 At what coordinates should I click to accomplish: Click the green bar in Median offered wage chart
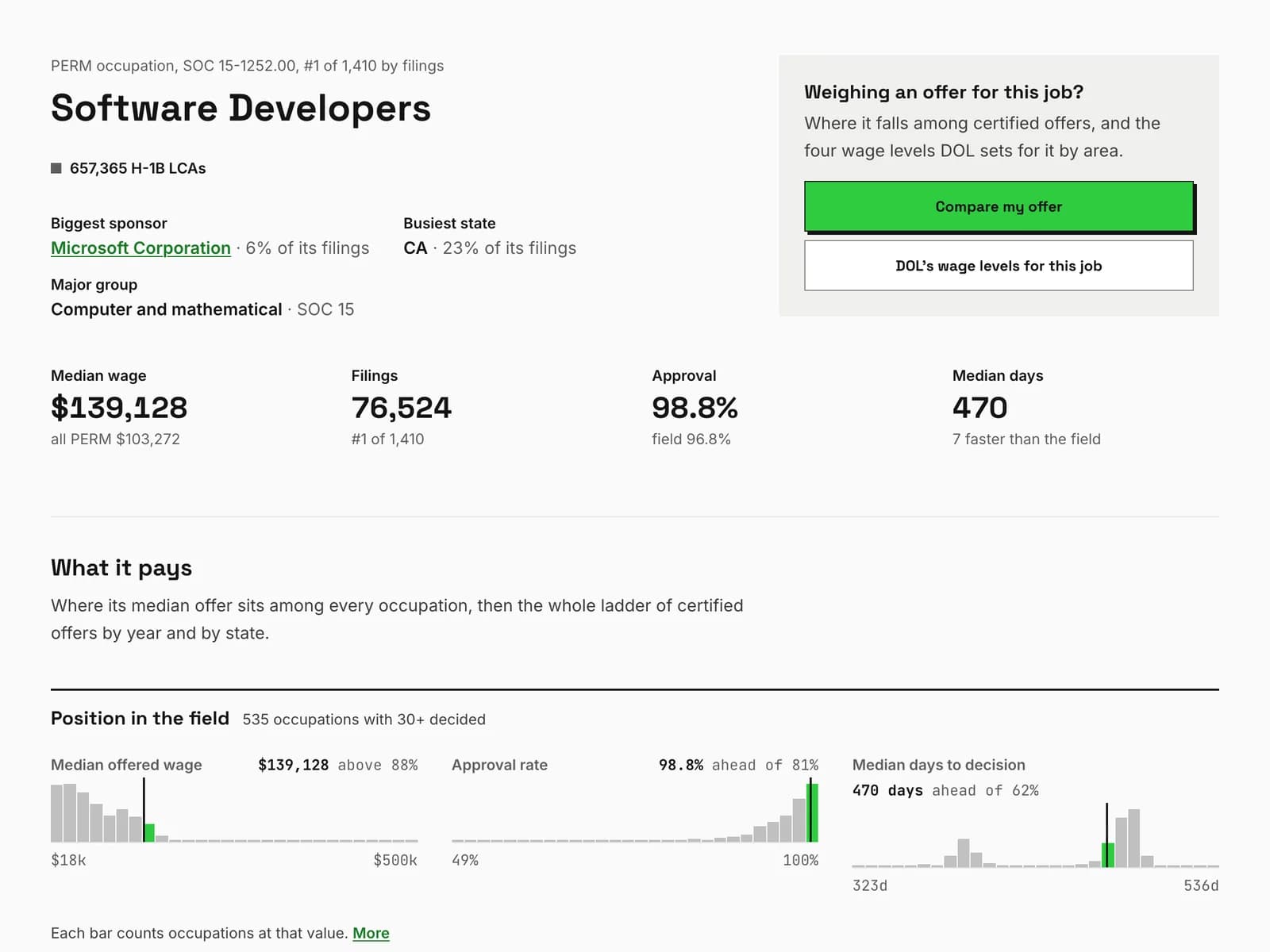click(149, 832)
